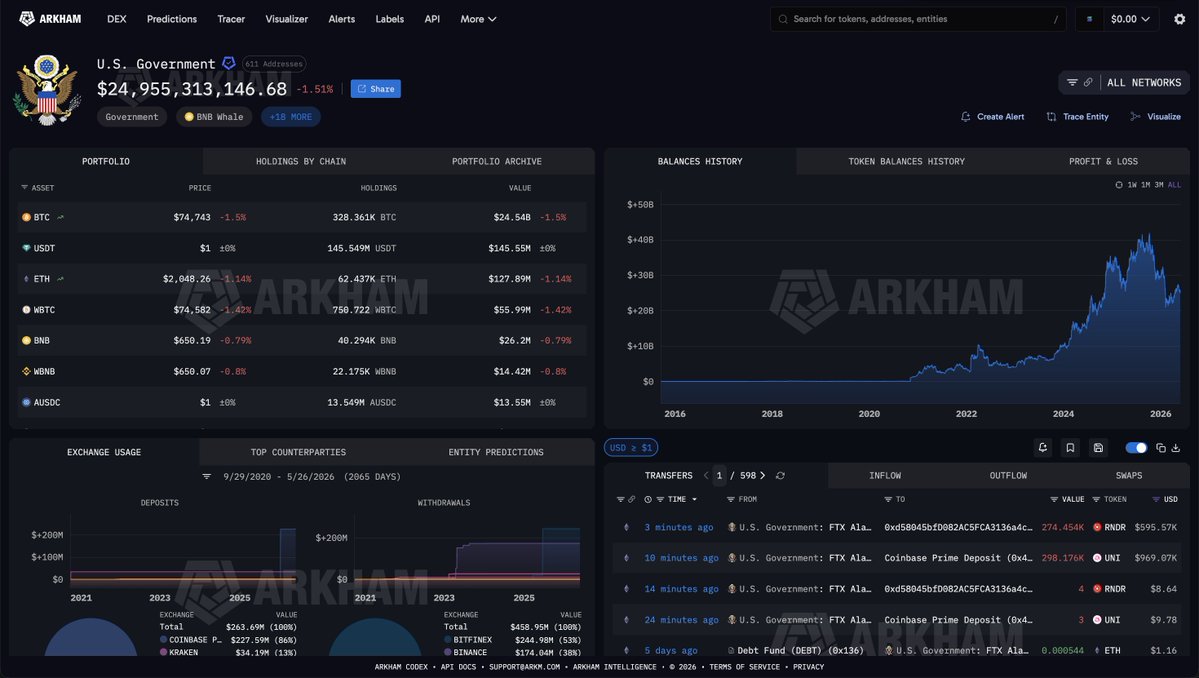Expand the More menu in top navigation

click(x=478, y=19)
